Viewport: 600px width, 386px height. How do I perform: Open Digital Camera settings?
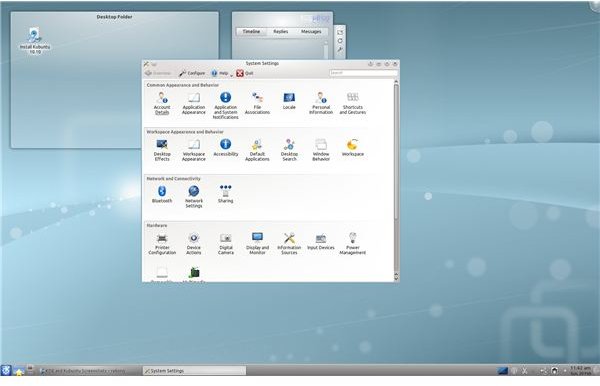coord(225,243)
